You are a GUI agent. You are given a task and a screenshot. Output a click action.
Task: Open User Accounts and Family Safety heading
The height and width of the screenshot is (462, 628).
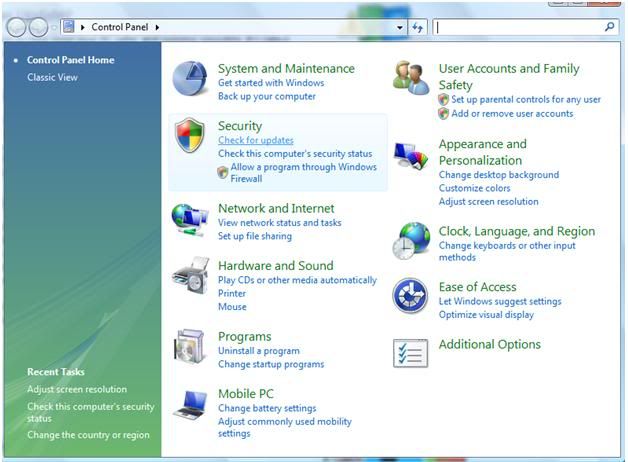tap(509, 76)
